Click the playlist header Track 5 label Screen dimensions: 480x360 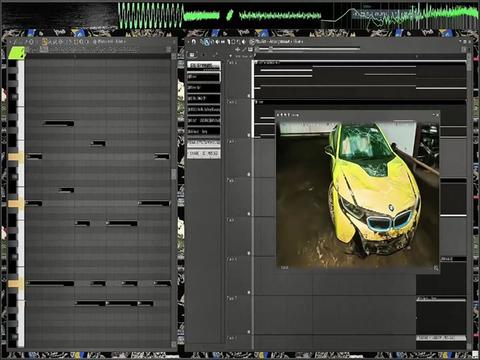(x=231, y=220)
